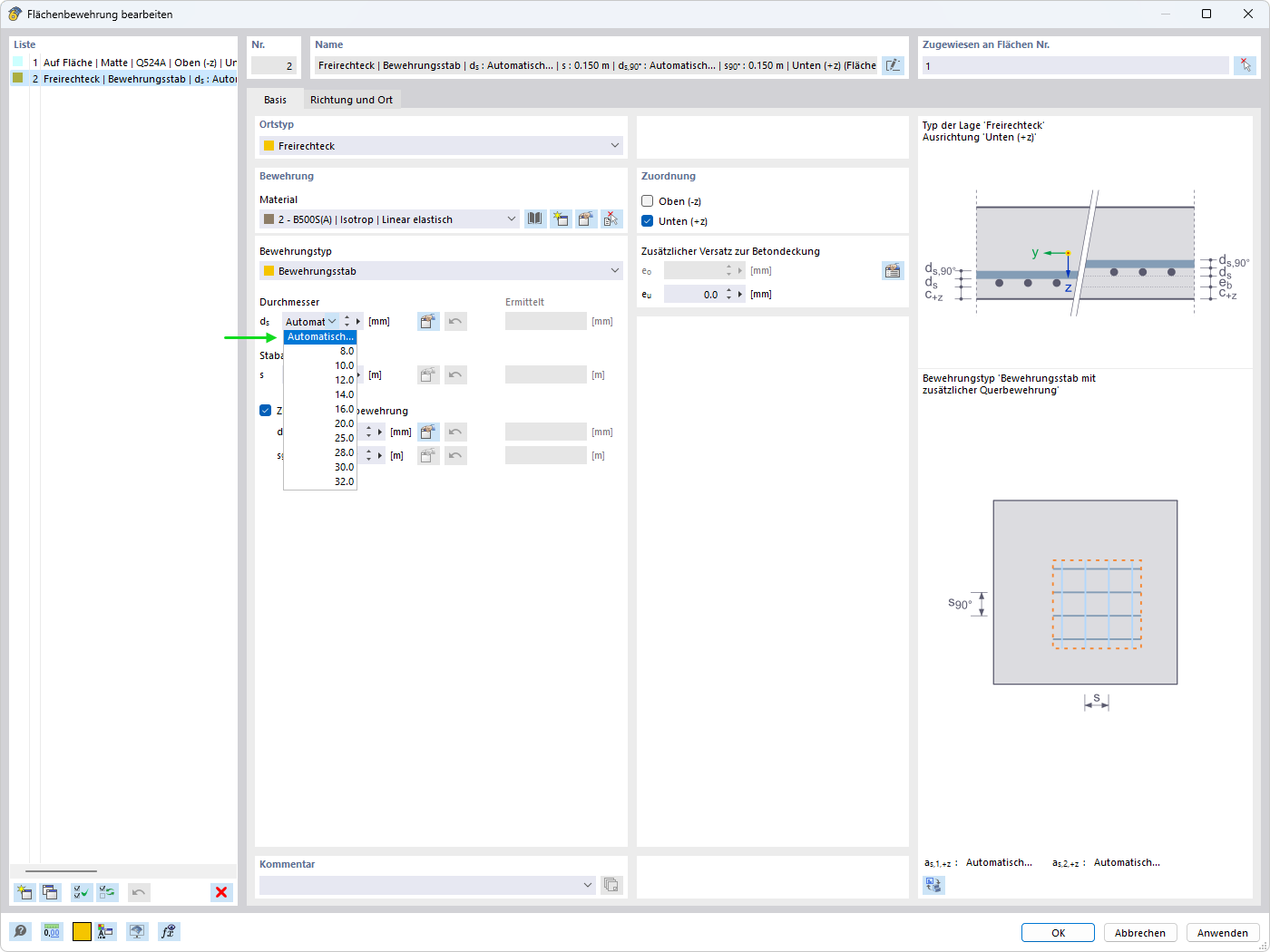This screenshot has height=952, width=1270.
Task: Click the new item icon below the list
Action: pos(24,892)
